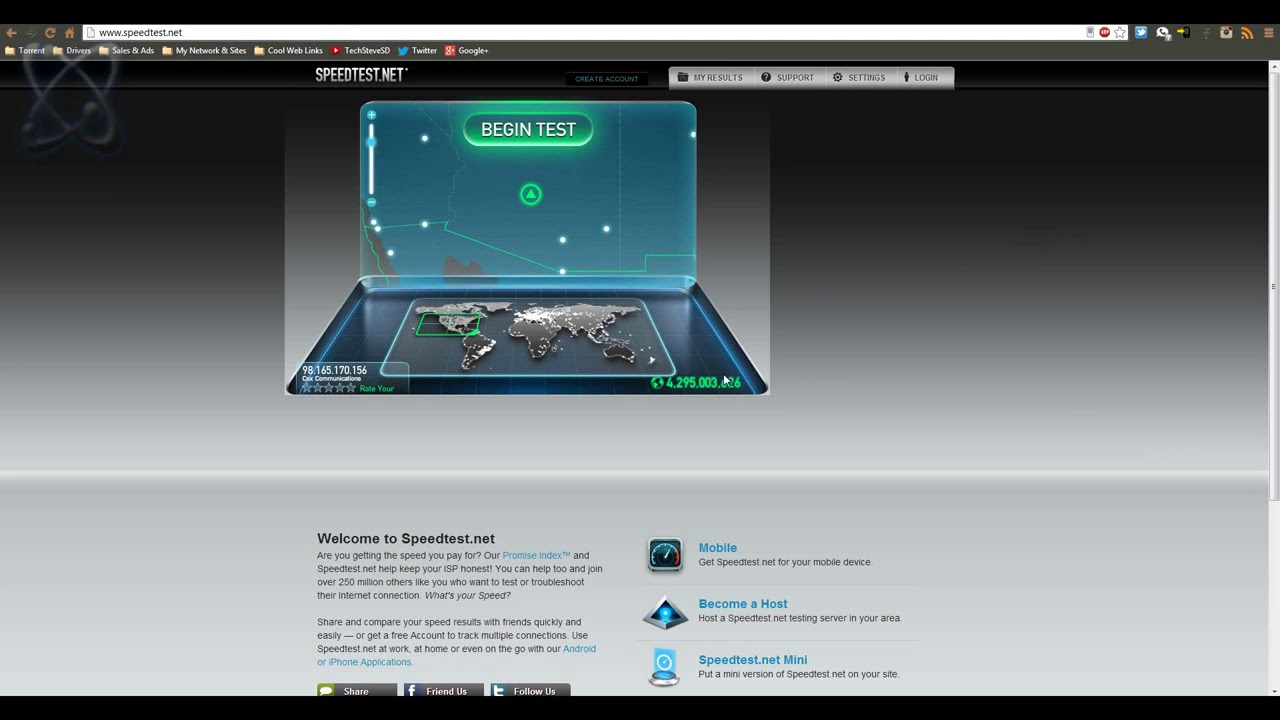The image size is (1280, 720).
Task: Click the Adblock Plus ABP icon
Action: (x=1104, y=33)
